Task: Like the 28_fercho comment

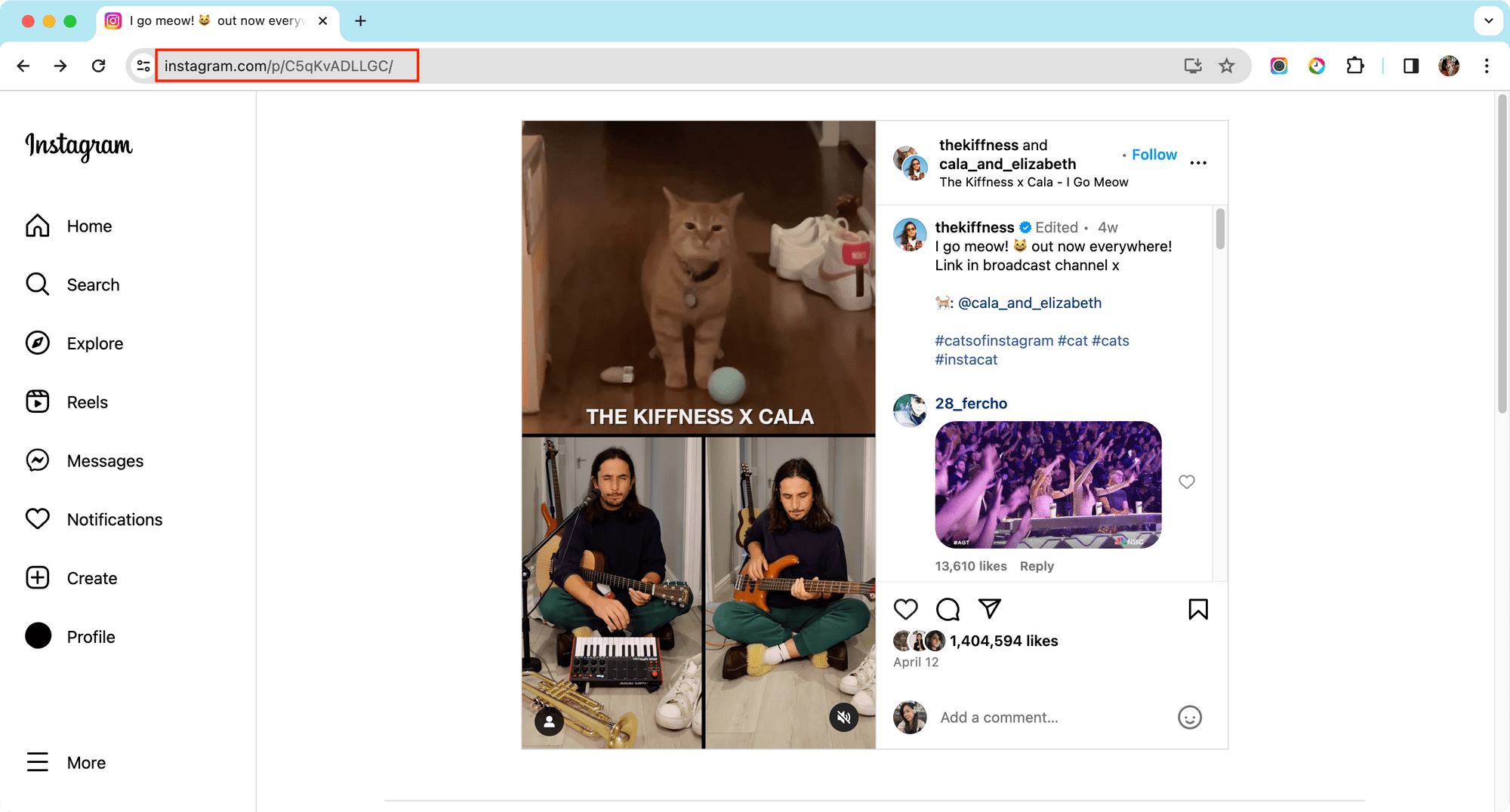Action: (1186, 481)
